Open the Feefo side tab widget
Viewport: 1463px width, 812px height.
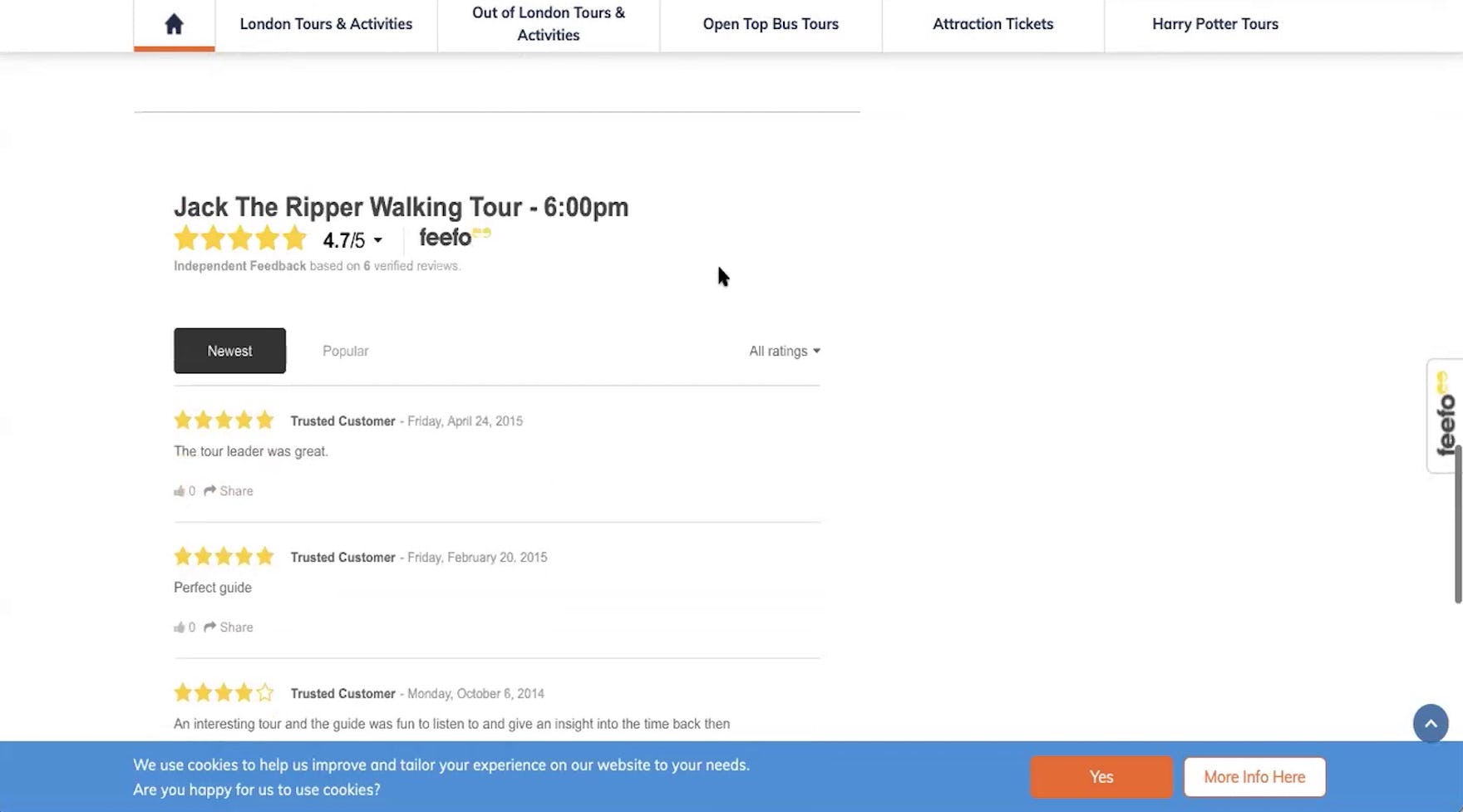tap(1445, 416)
